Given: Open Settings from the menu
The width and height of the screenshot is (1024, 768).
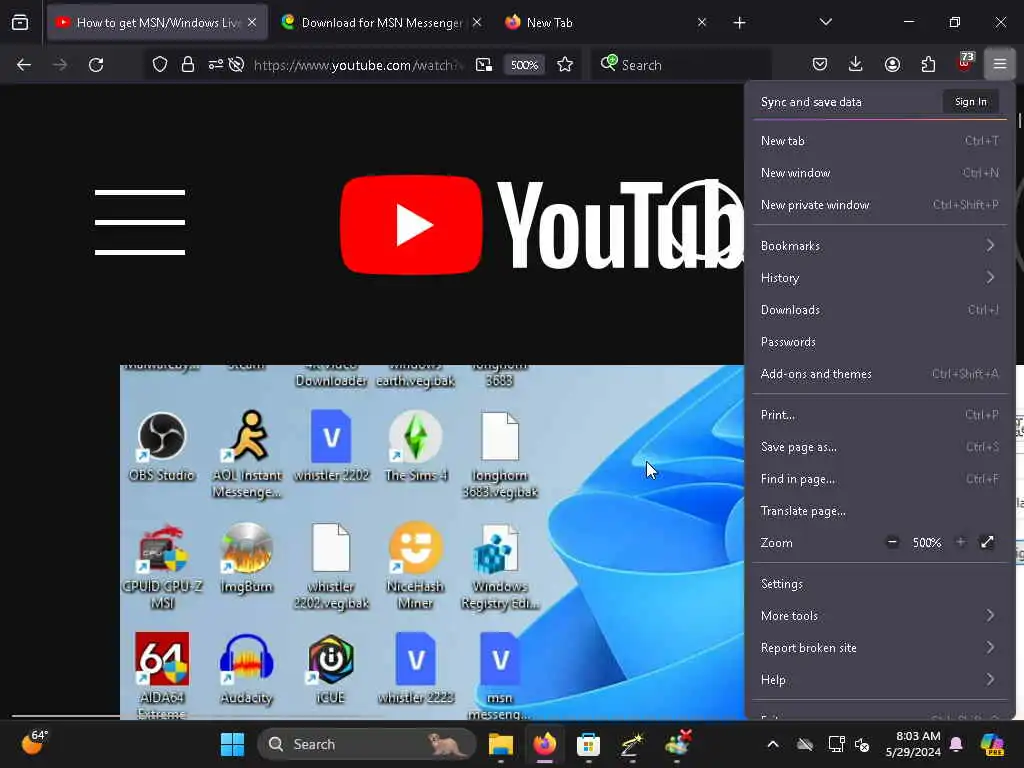Looking at the screenshot, I should (880, 584).
